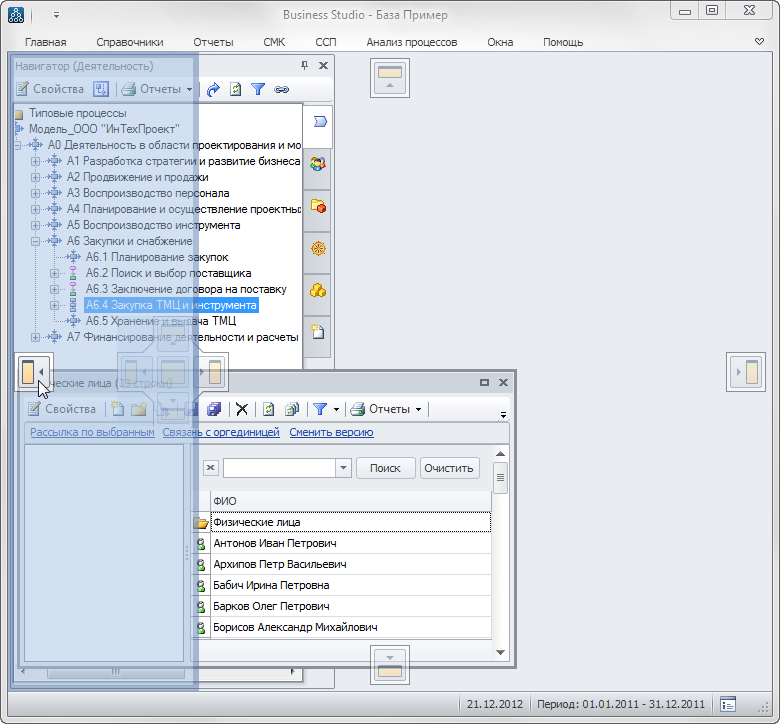Click the list's vertical scrollbar thumb
This screenshot has height=724, width=780.
tap(500, 477)
